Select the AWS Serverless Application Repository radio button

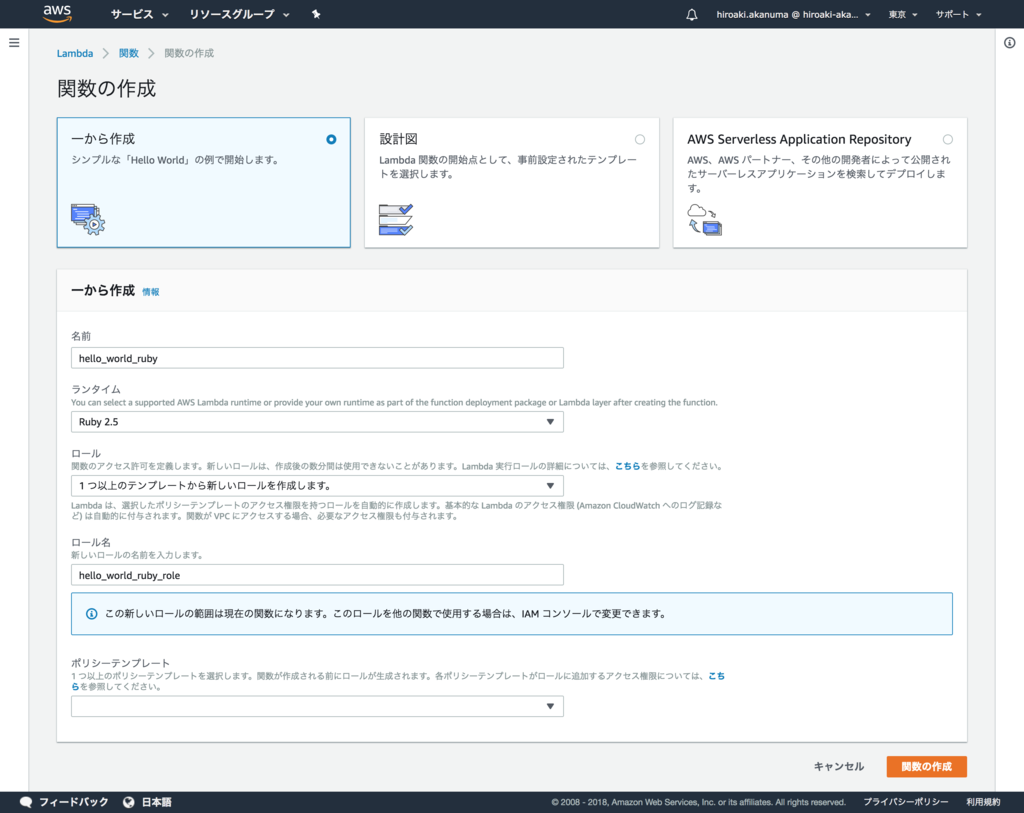coord(948,139)
